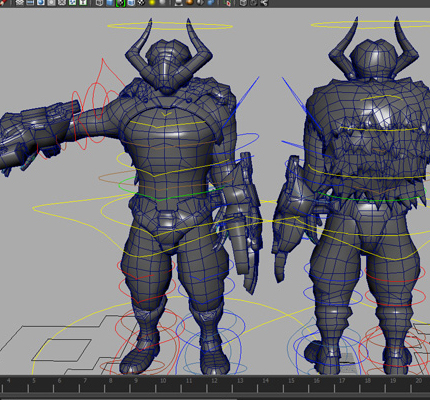Switch to smooth shade all blue cube
Image resolution: width=430 pixels, height=400 pixels.
coord(109,3)
